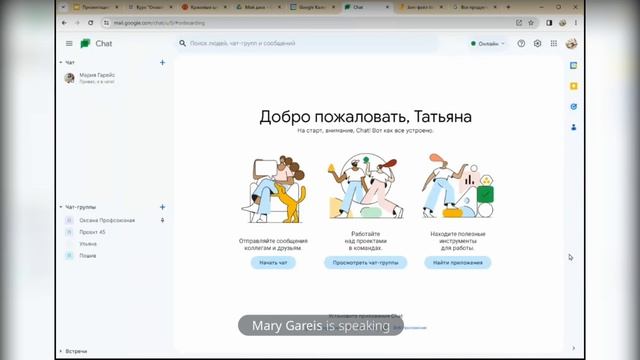Click the green Chat logo
This screenshot has width=640, height=360.
85,43
